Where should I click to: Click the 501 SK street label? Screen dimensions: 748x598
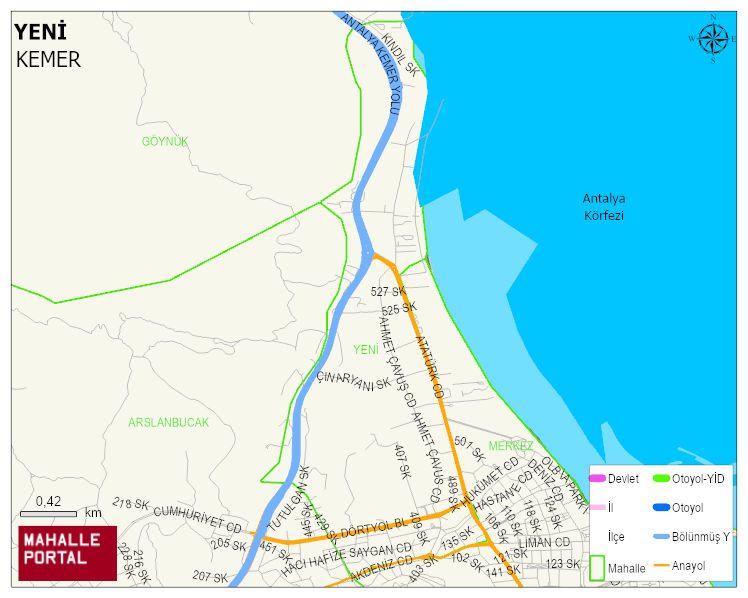469,448
